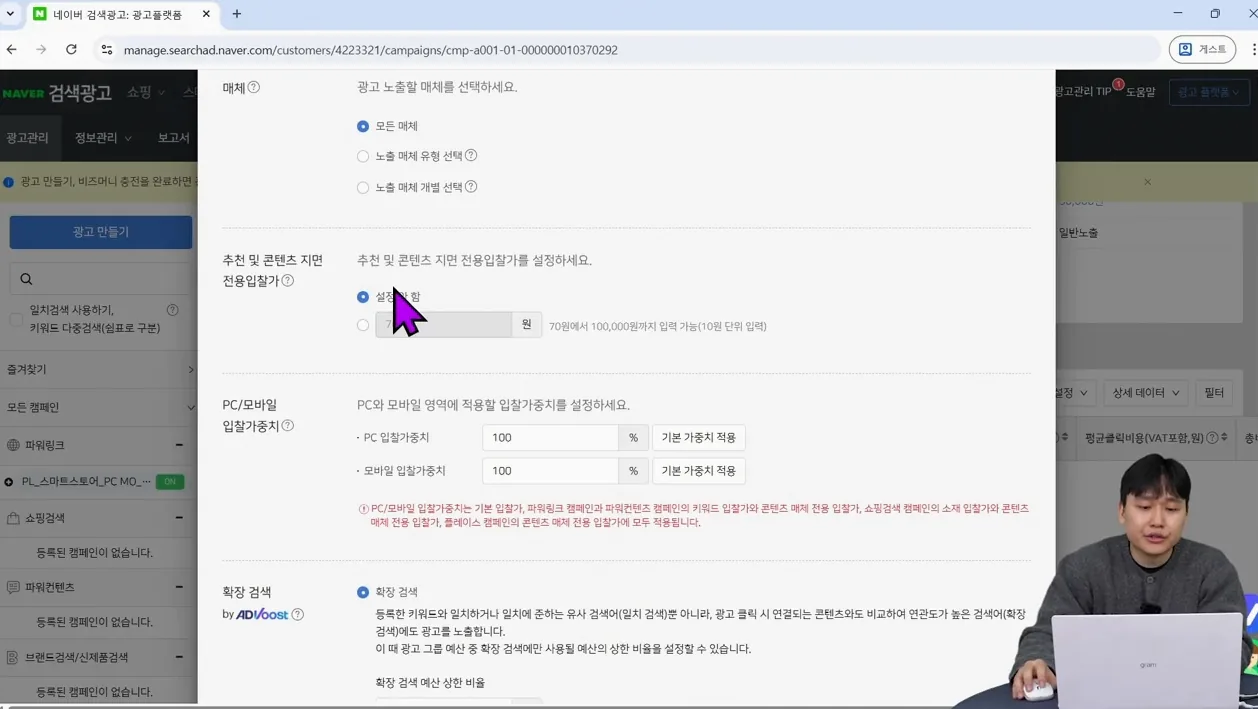The width and height of the screenshot is (1258, 709).
Task: Select the 설정 안 함 radio button
Action: click(363, 297)
